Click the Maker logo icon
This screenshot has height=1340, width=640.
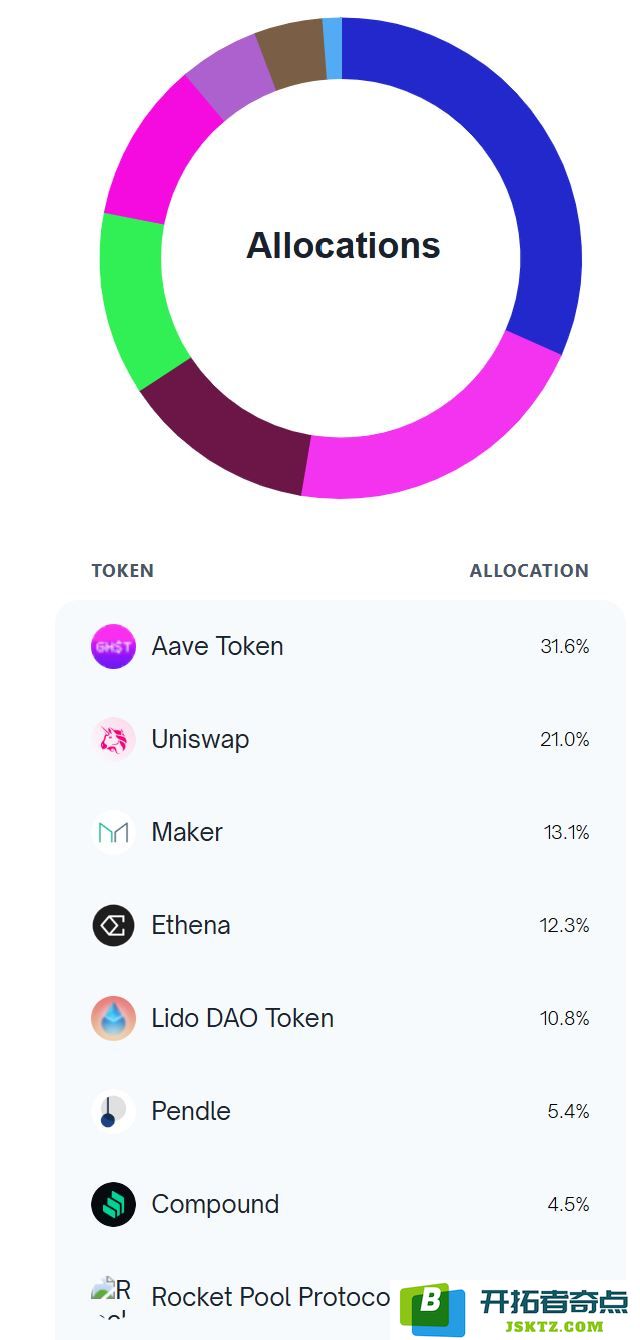pos(113,832)
